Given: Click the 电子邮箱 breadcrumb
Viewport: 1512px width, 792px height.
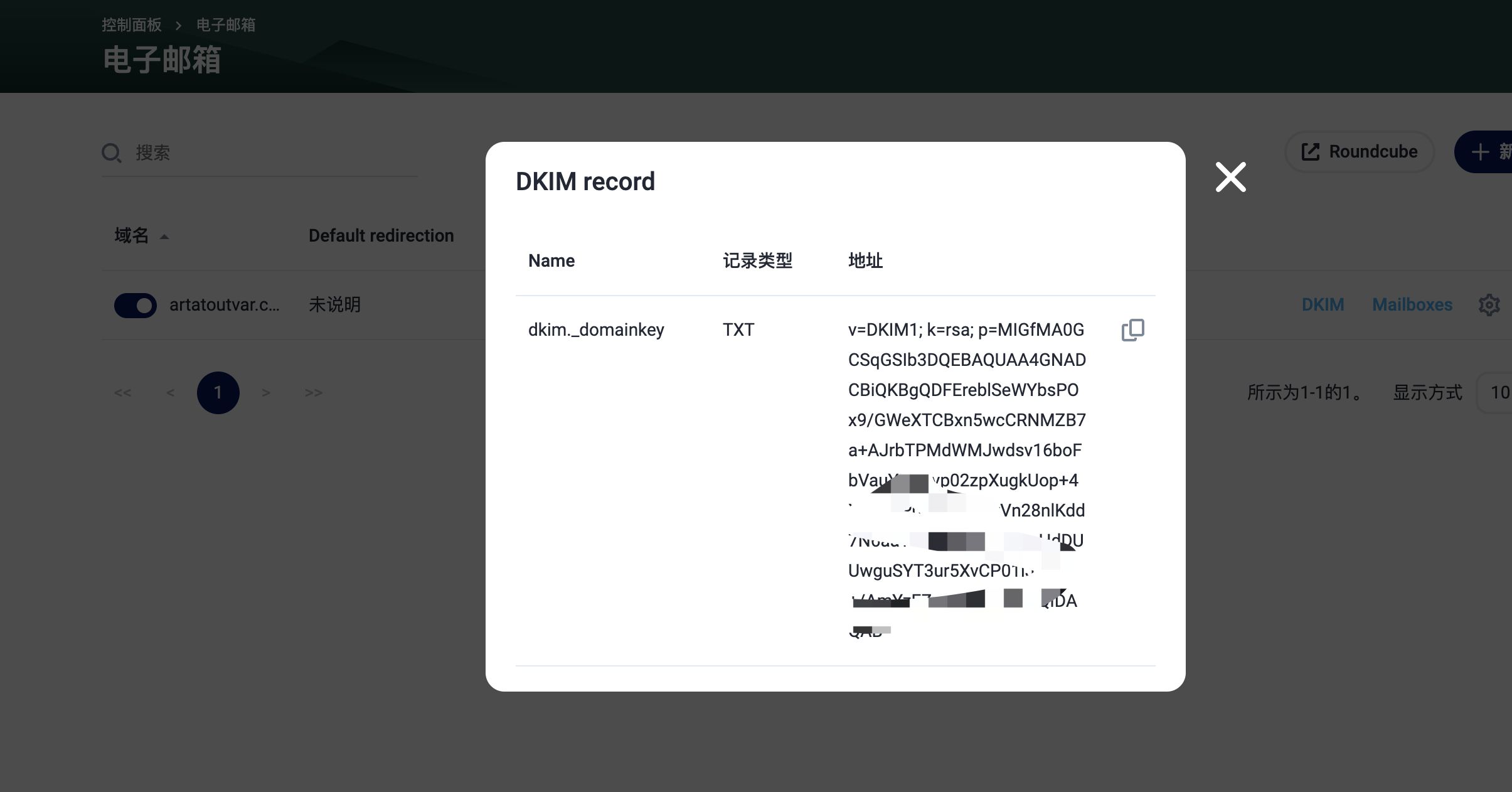Looking at the screenshot, I should coord(226,25).
